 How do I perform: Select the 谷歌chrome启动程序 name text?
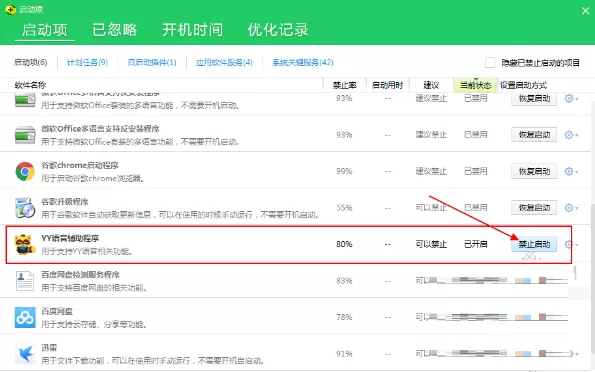80,166
